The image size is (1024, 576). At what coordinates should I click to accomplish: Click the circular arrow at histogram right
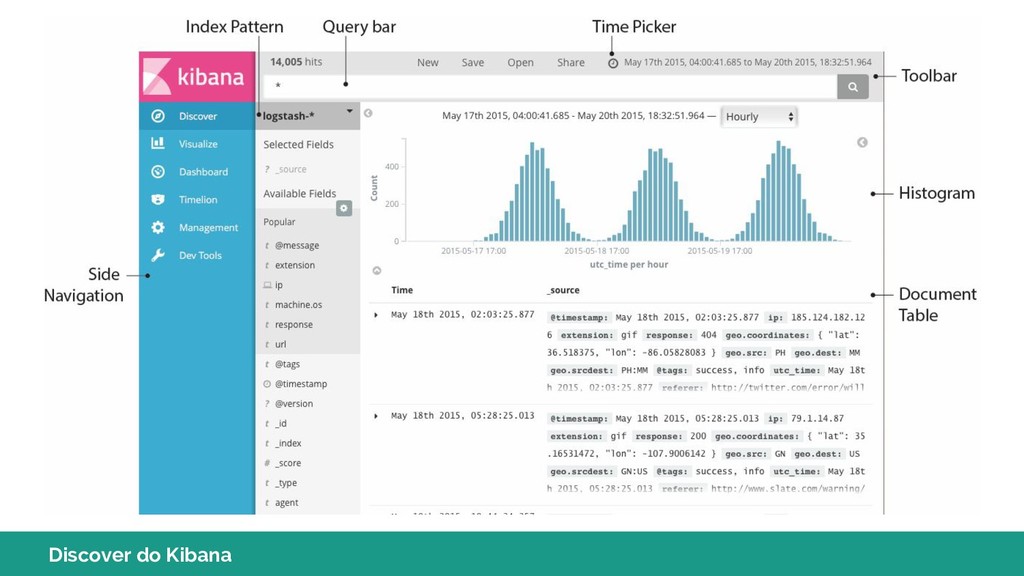(862, 142)
